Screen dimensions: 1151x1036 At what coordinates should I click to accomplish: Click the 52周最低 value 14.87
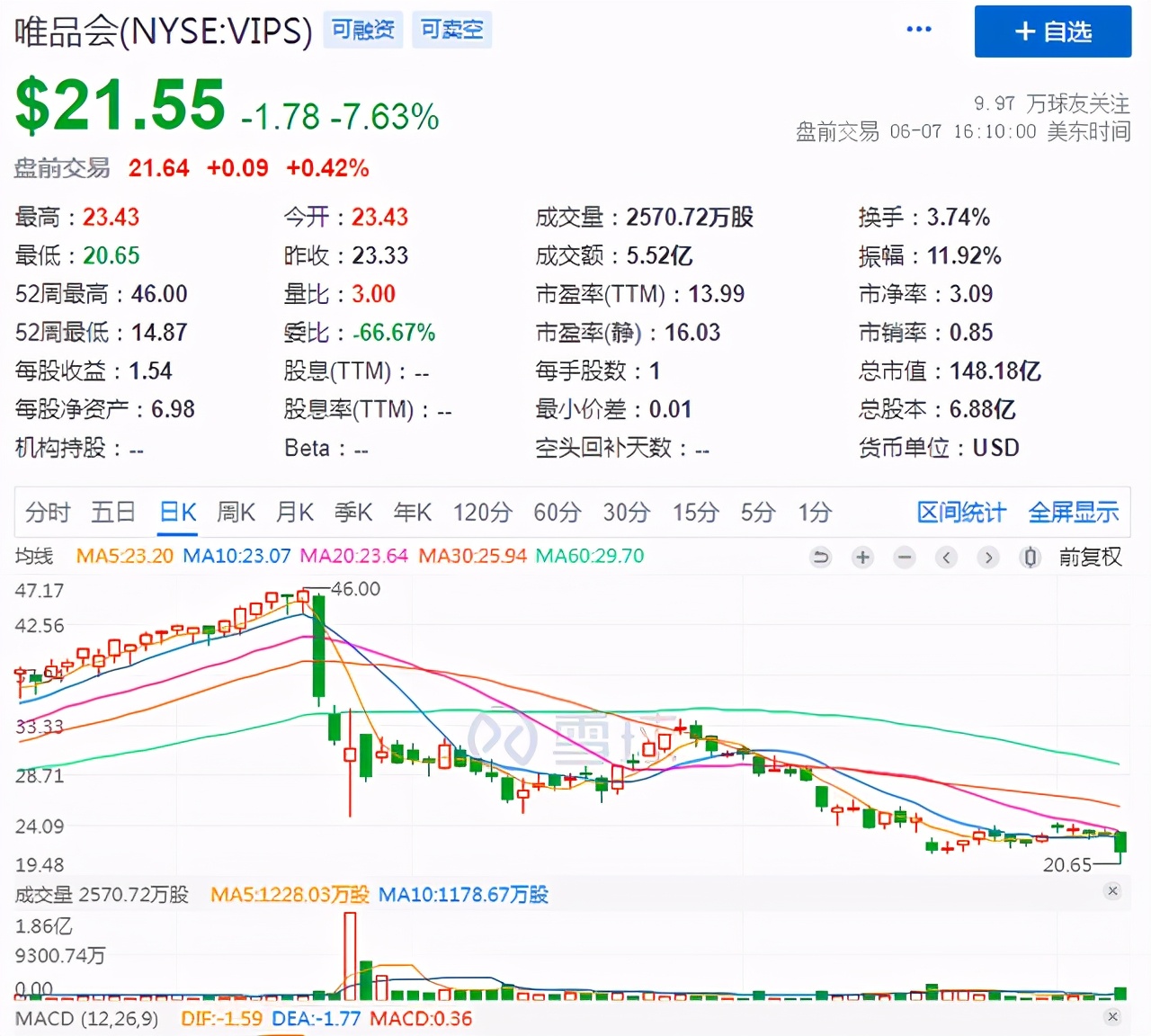159,333
